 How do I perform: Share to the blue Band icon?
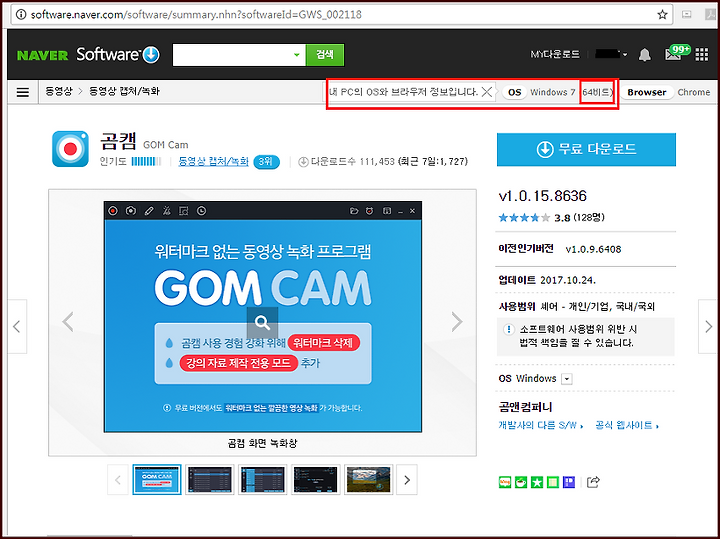pos(569,482)
